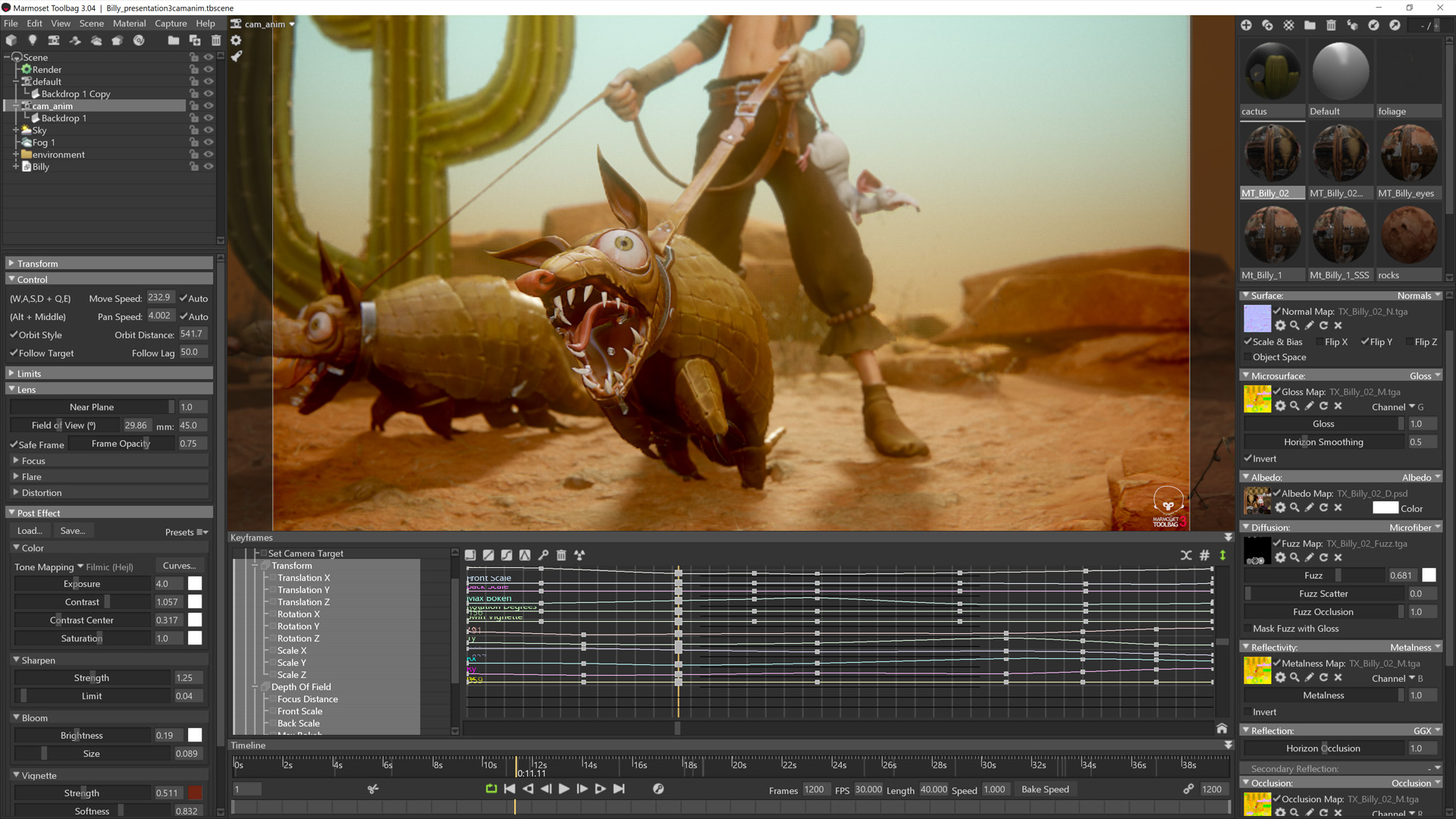Toggle Safe Frame checkbox

coord(14,444)
